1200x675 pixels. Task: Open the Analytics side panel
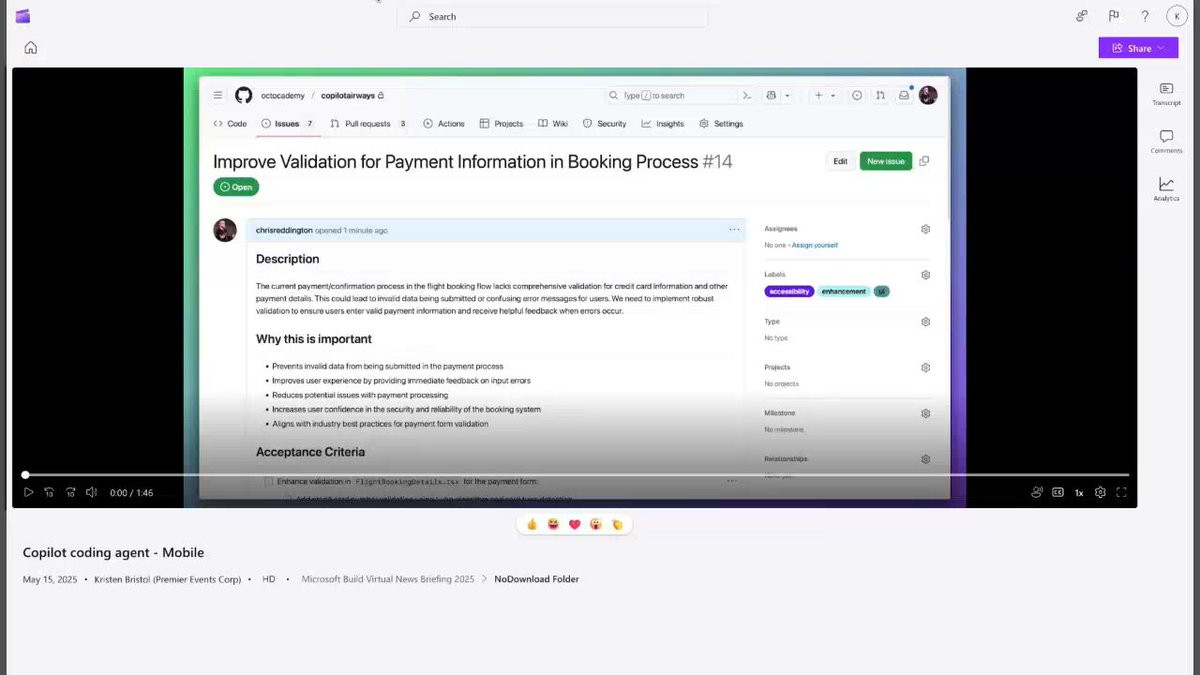click(1166, 189)
